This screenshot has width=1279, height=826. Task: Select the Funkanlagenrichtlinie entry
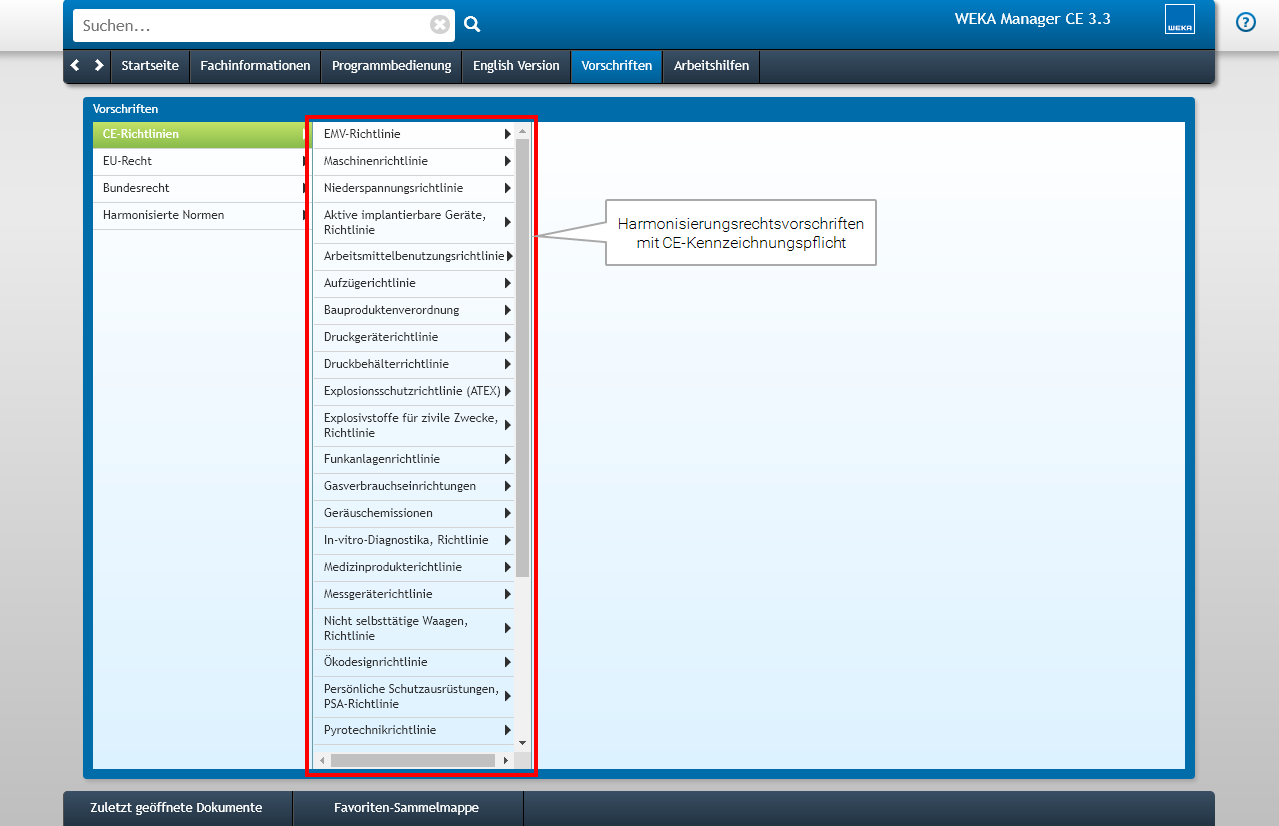414,459
